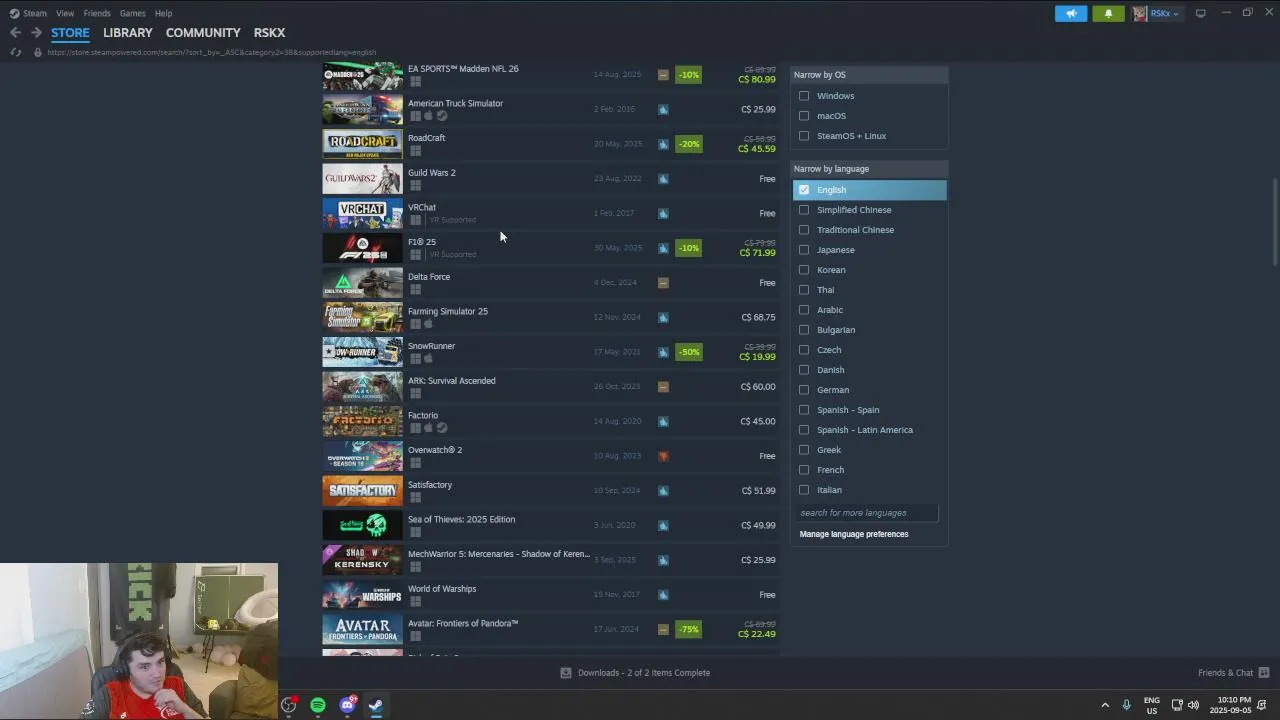Open the RoadCraft game thumbnail

(362, 144)
